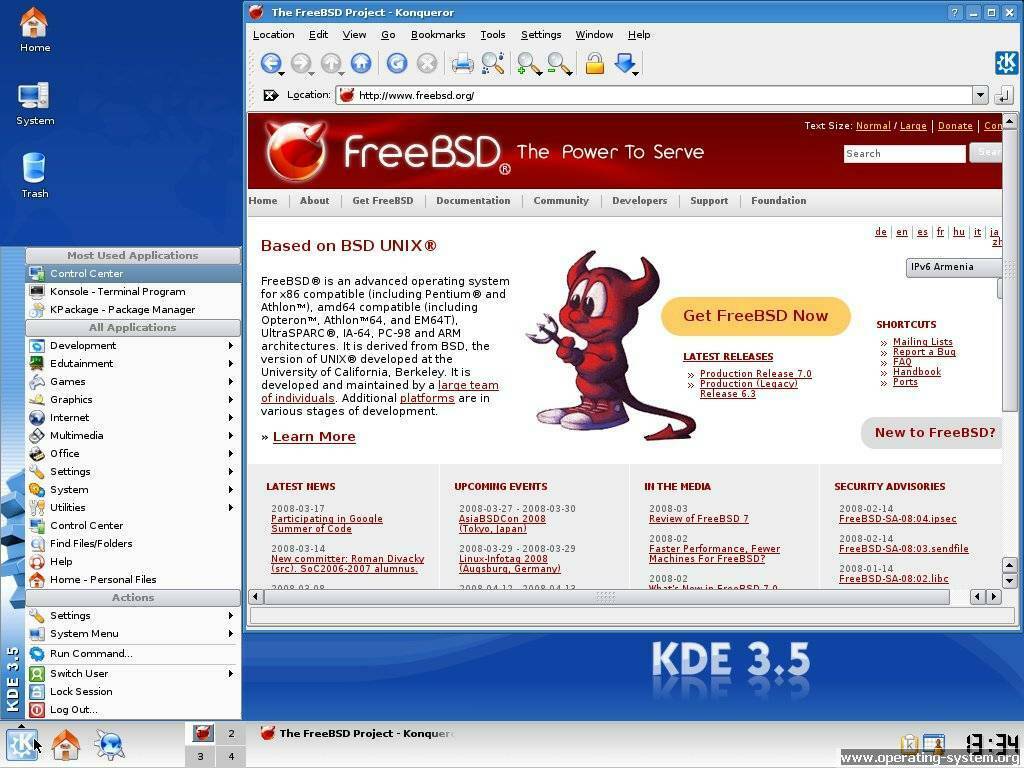Open the Trash icon on the desktop
Viewport: 1024px width, 768px height.
(34, 174)
